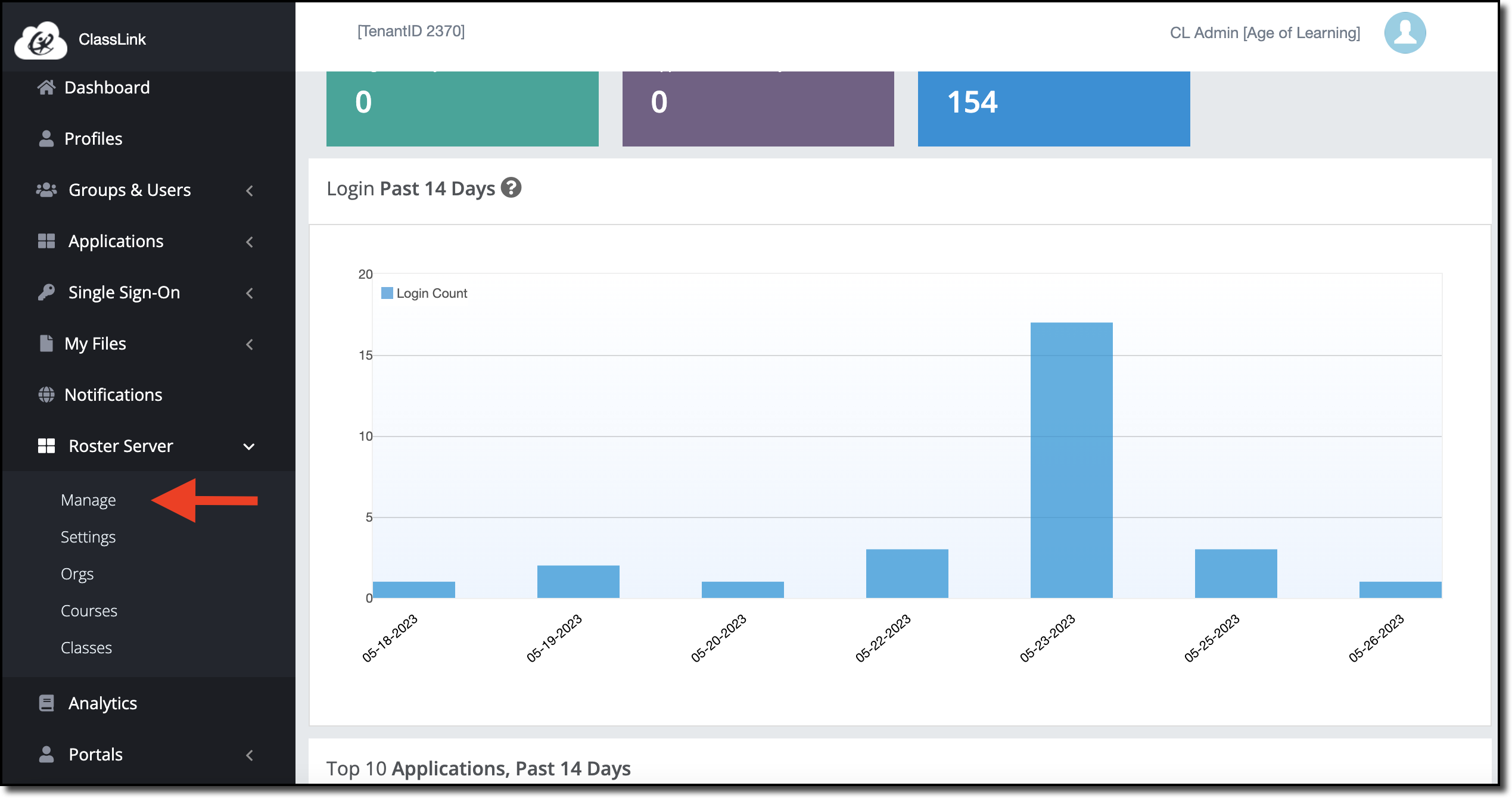Click the blue 154 stat card
The height and width of the screenshot is (798, 1512).
(1053, 108)
